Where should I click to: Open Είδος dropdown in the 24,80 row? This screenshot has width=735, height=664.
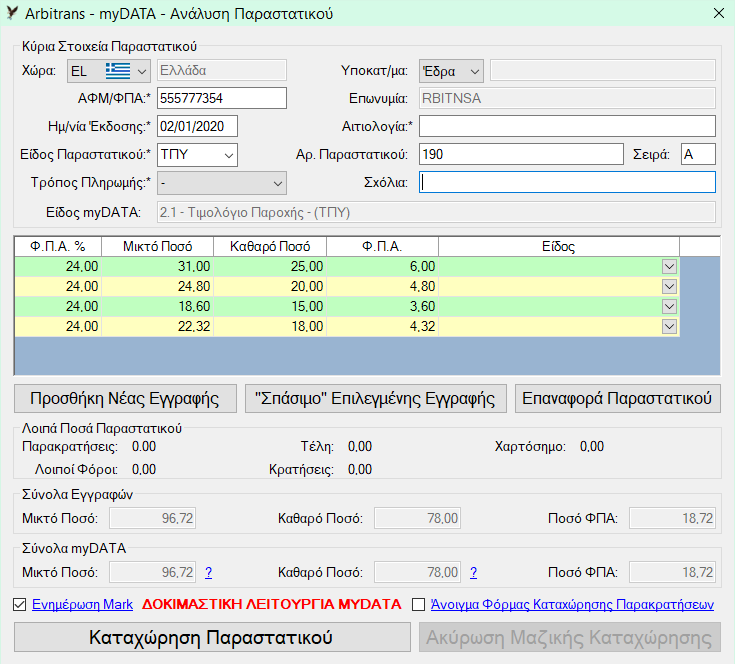tap(669, 286)
